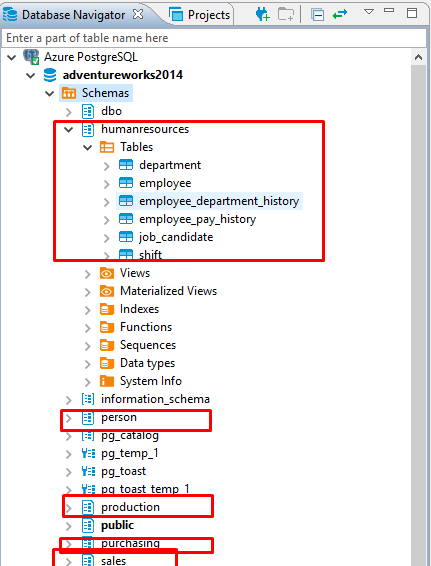Screen dimensions: 431x566
Task: Switch to the Projects tab
Action: [x=200, y=15]
